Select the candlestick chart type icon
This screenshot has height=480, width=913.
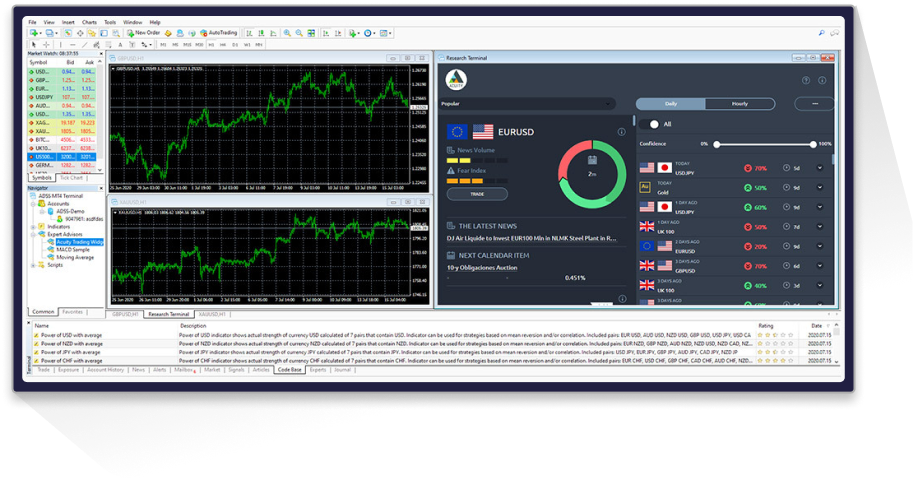(261, 33)
